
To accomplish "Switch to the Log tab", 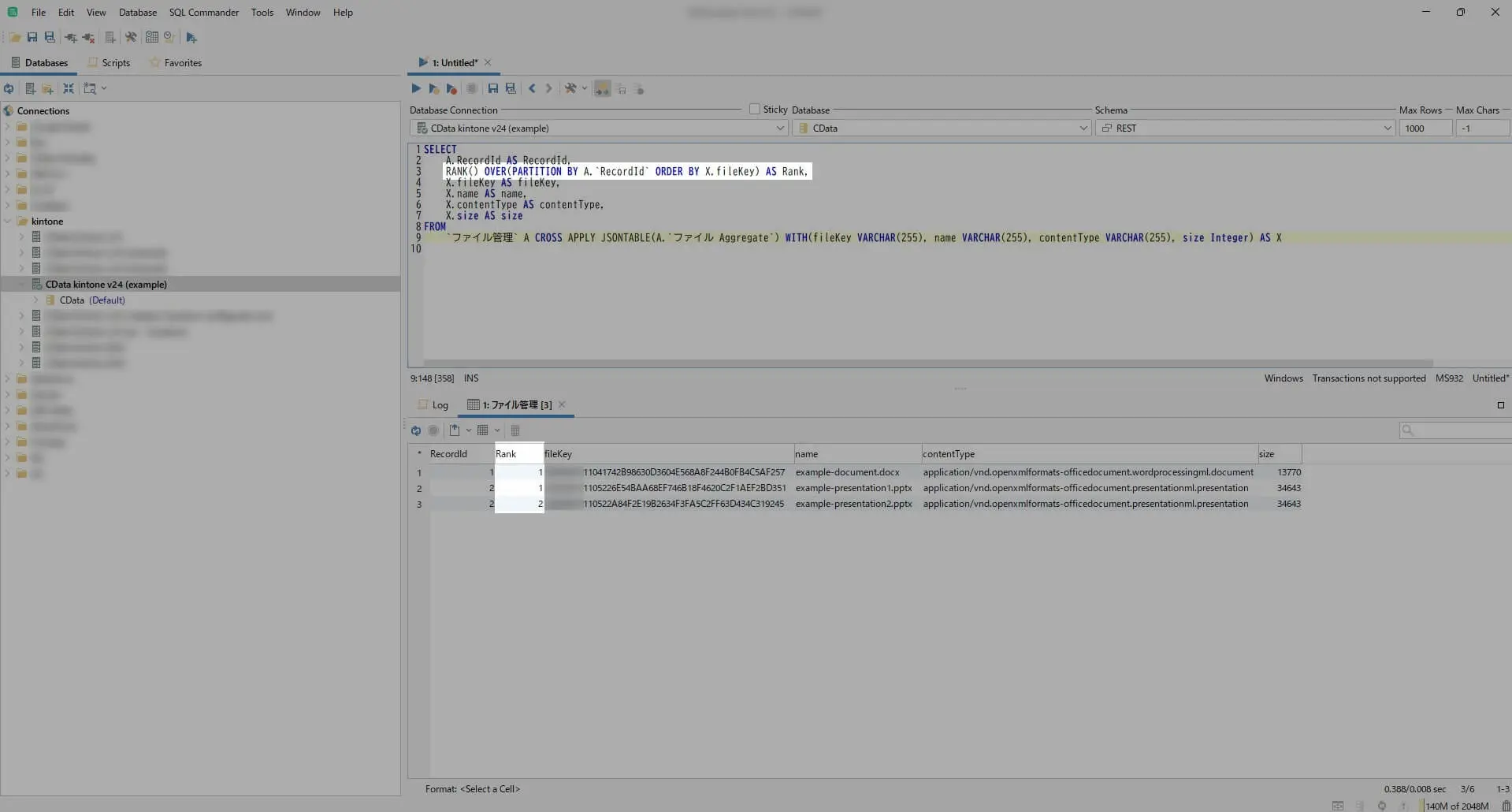I will (x=434, y=405).
